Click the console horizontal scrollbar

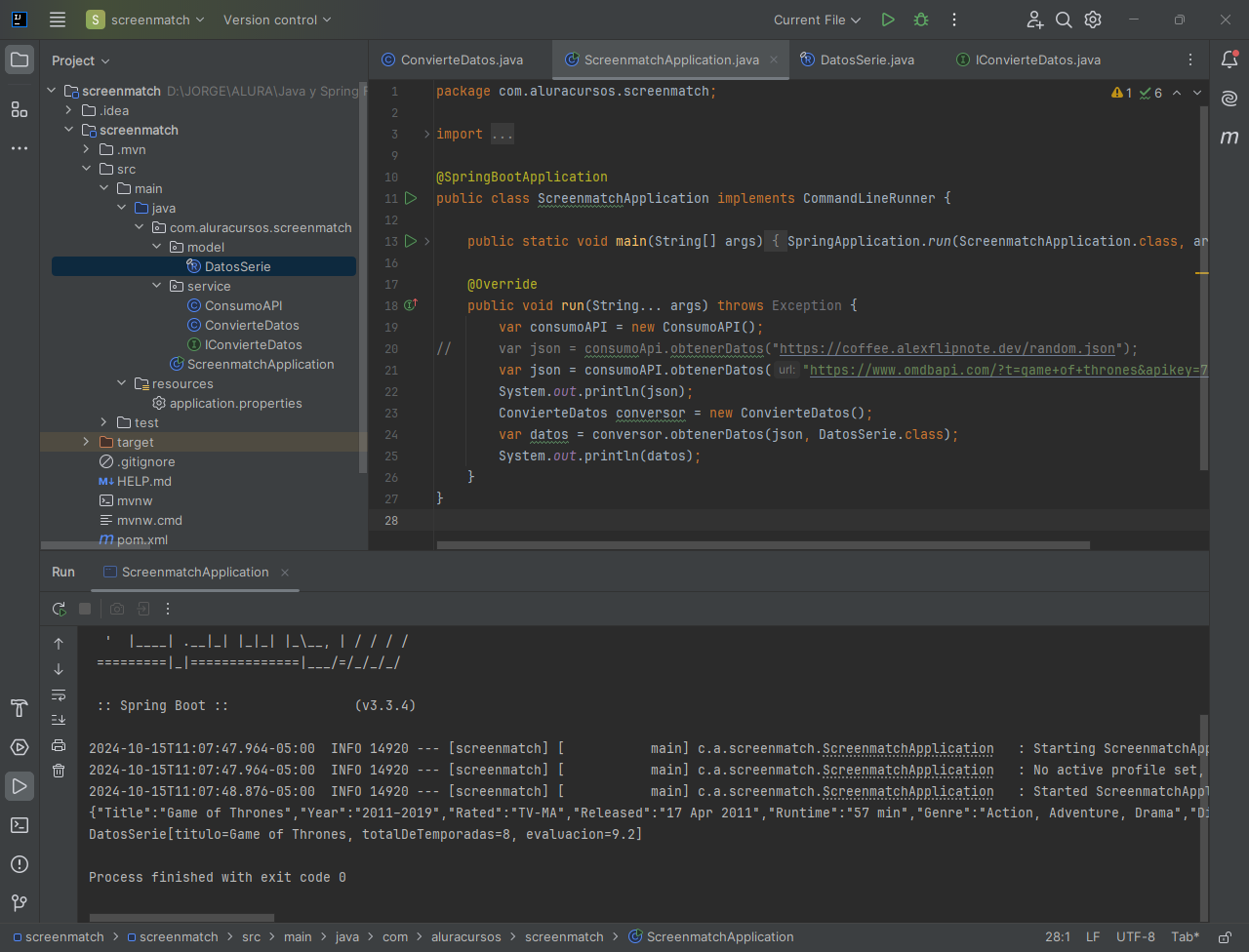181,918
